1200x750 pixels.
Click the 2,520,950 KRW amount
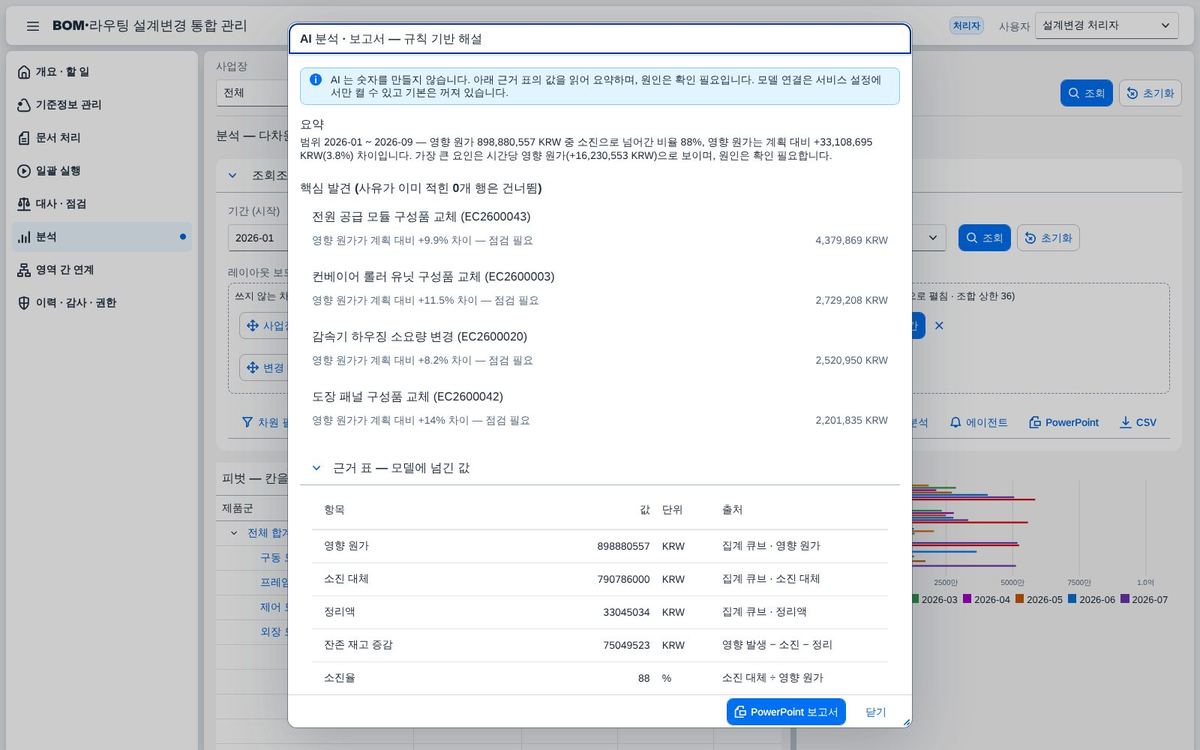tap(851, 360)
